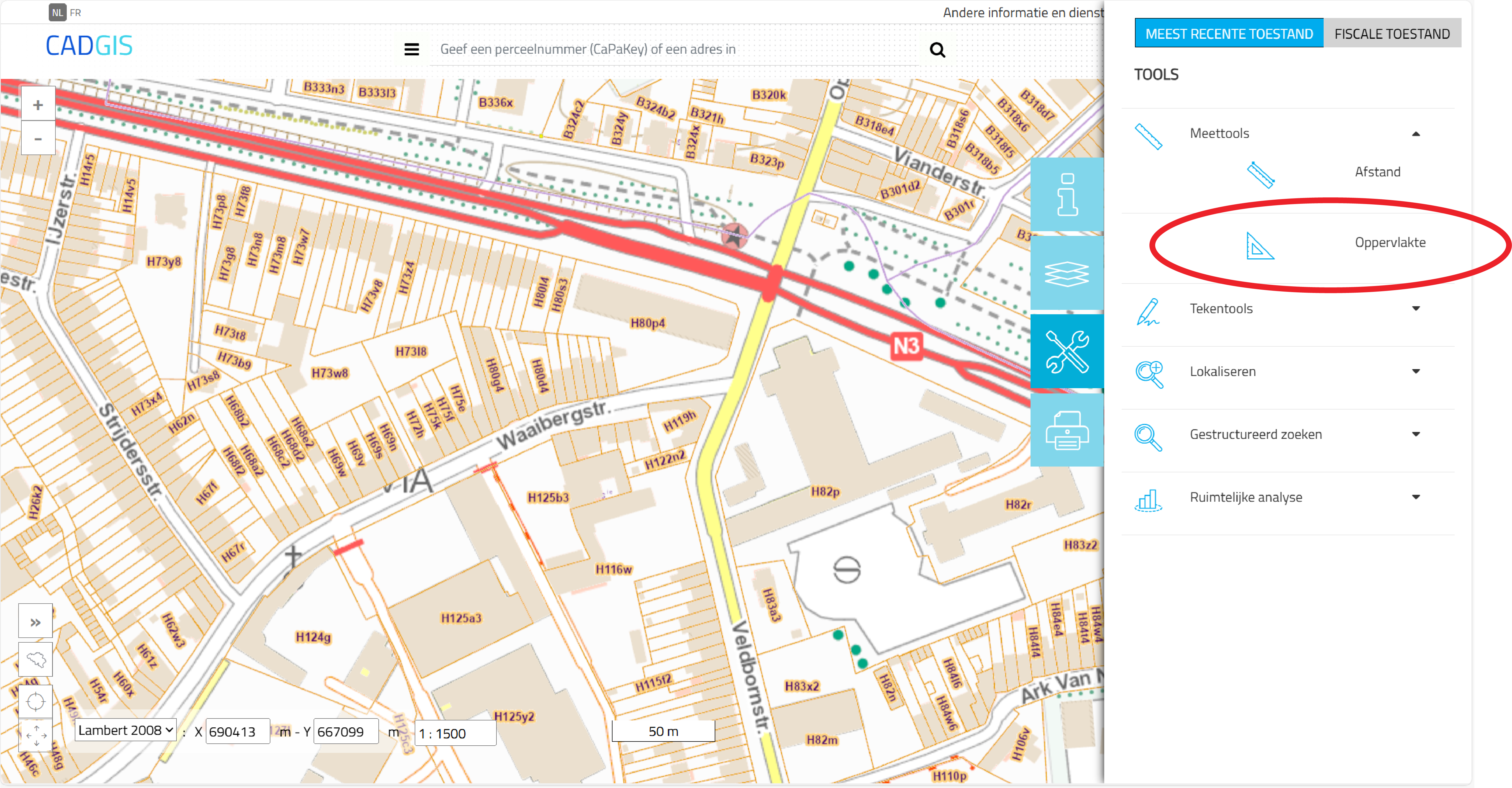Select the Meest recente toestand tab
The image size is (1512, 788).
coord(1229,34)
